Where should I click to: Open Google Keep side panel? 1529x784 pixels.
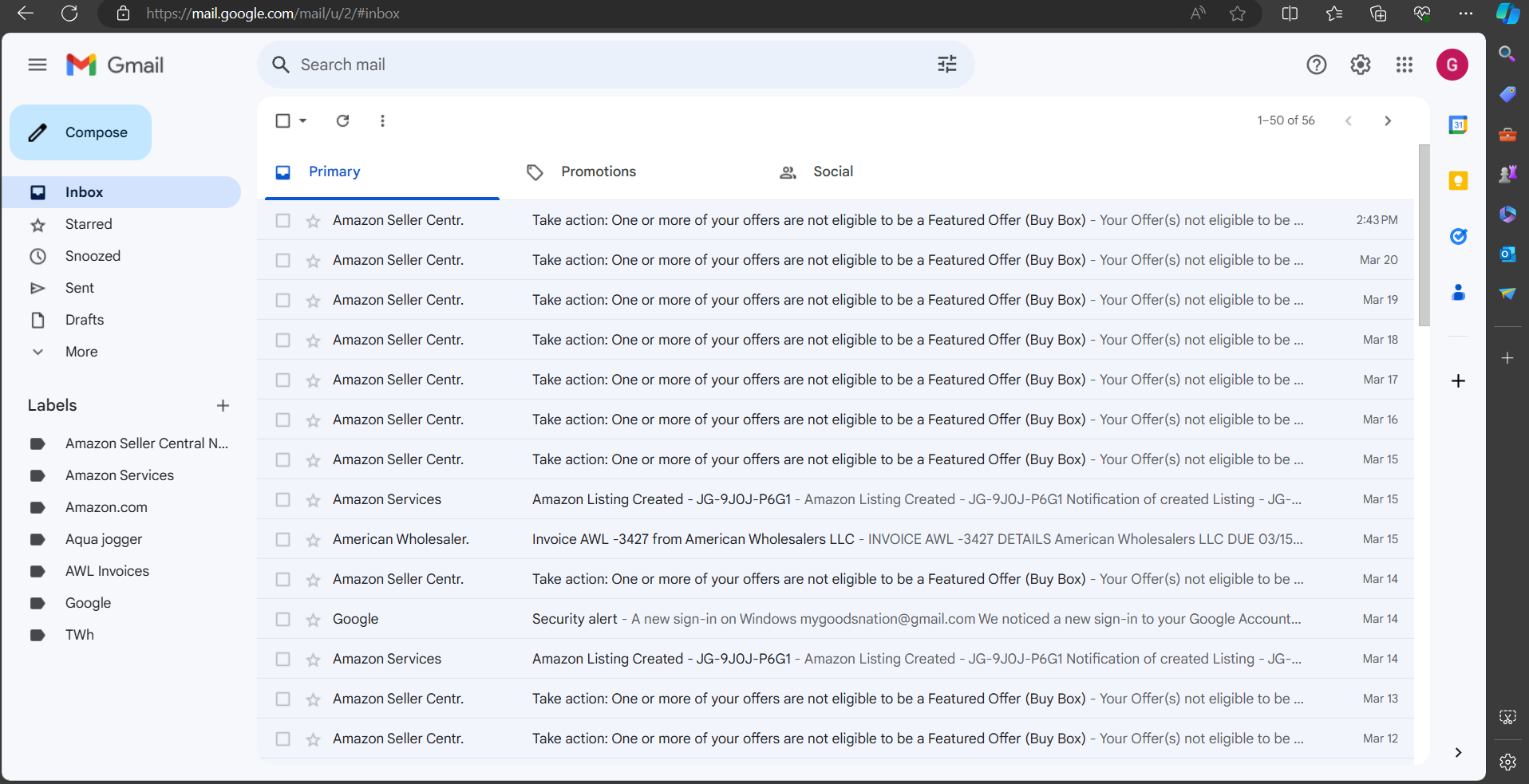pos(1458,180)
